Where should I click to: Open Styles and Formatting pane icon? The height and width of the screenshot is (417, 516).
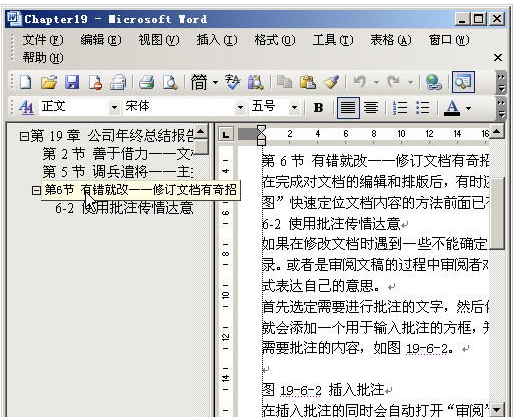(26, 107)
